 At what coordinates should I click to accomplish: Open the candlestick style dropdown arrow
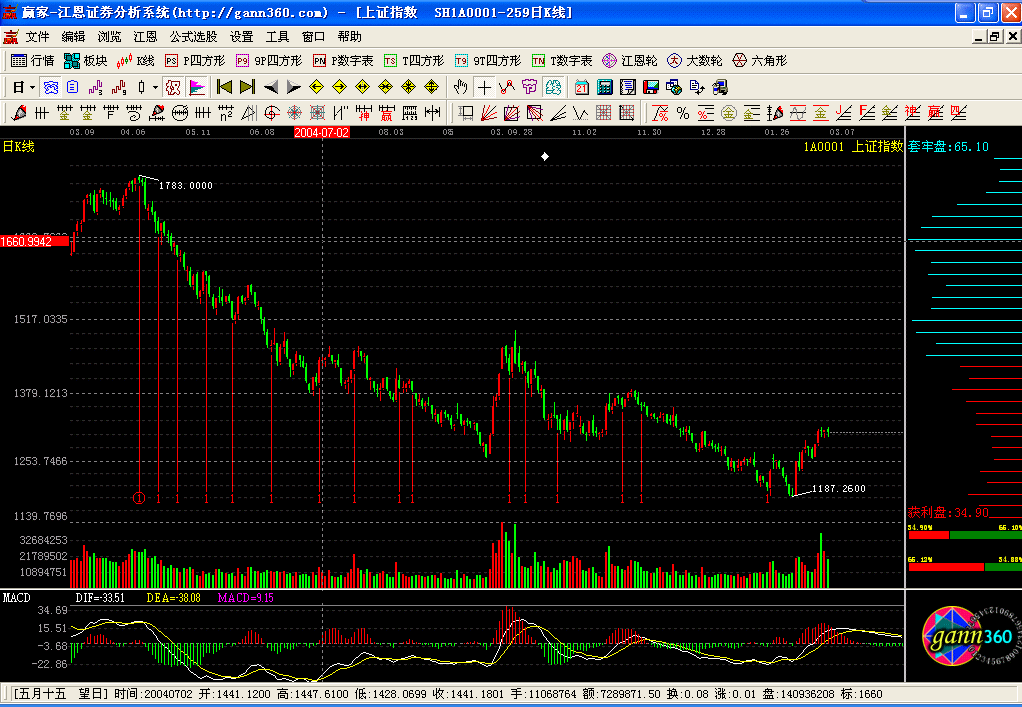click(x=156, y=87)
